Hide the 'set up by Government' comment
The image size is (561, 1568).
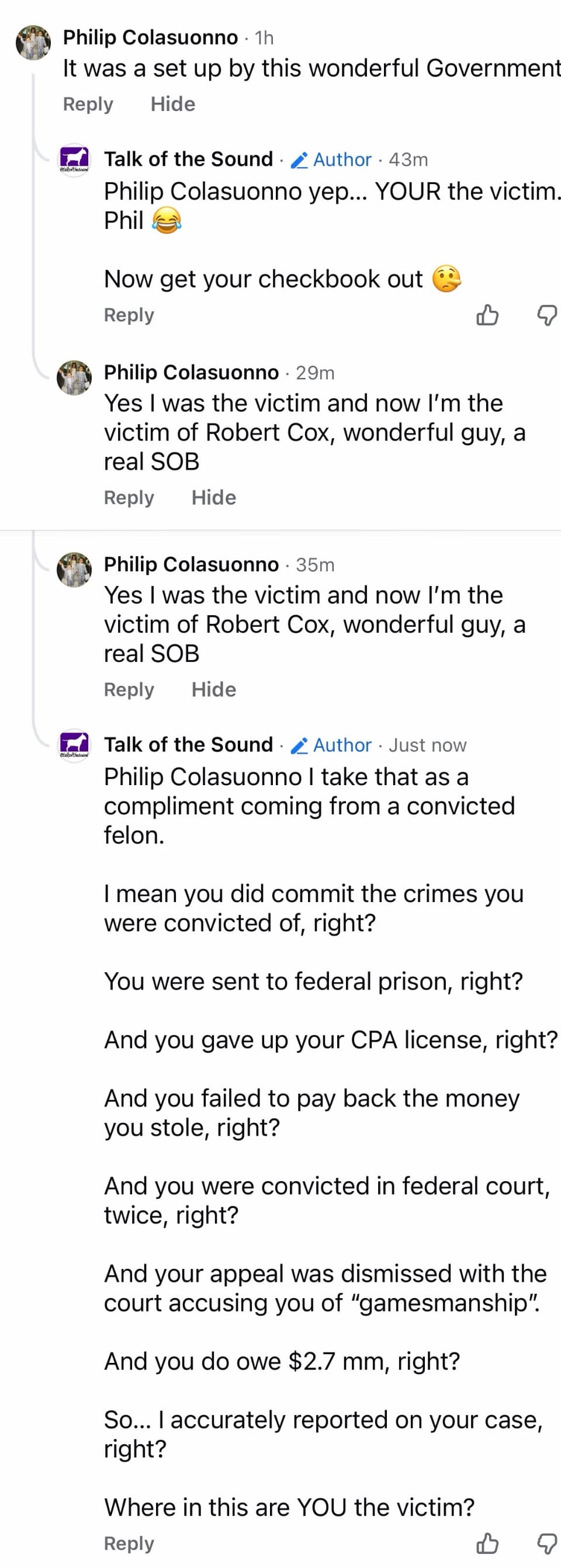pos(173,104)
